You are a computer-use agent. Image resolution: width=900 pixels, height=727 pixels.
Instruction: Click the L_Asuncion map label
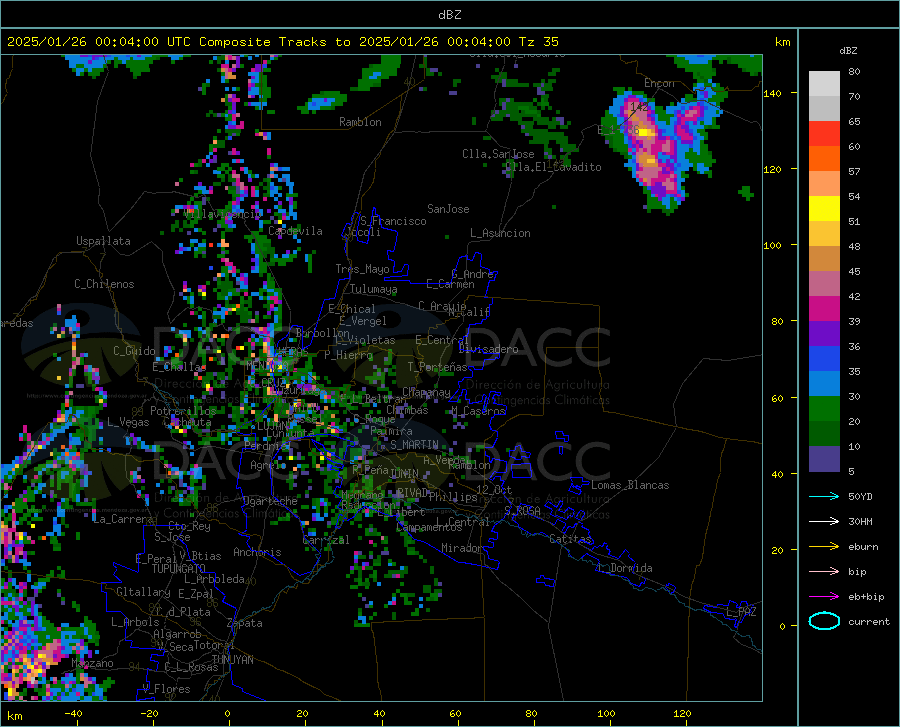[x=500, y=233]
